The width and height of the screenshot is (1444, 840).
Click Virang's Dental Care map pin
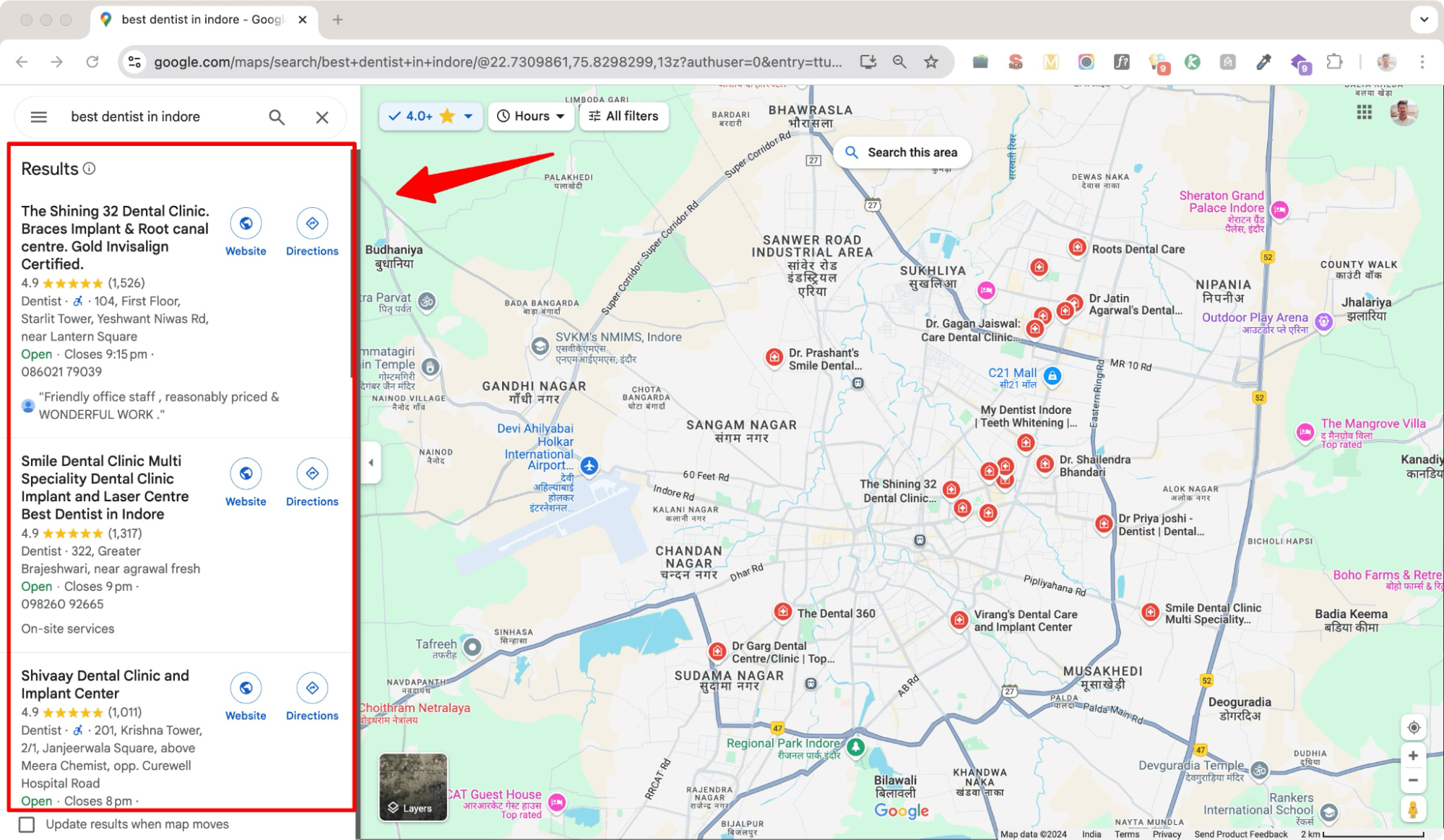pyautogui.click(x=959, y=620)
